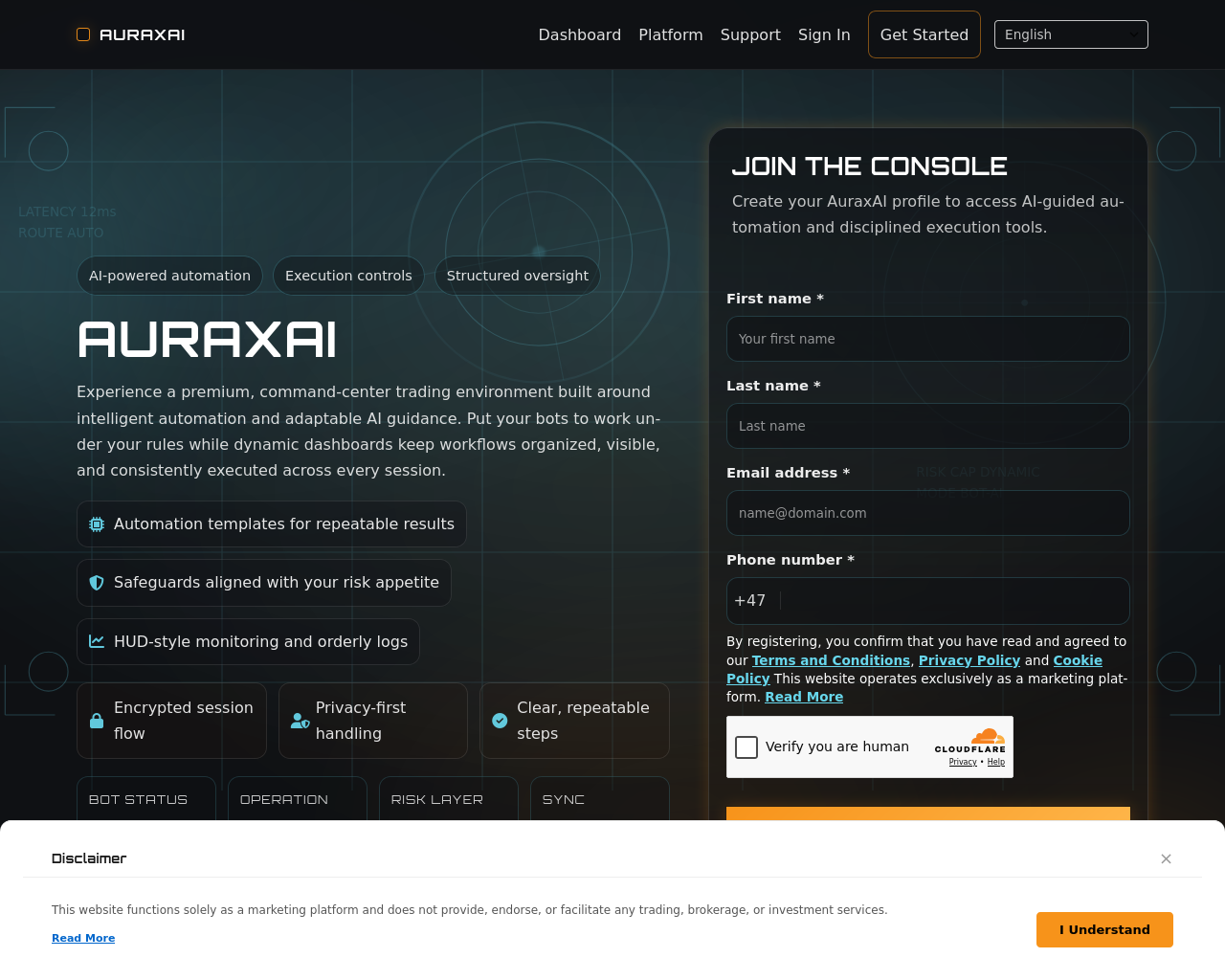Click the BOT STATUS card label
The height and width of the screenshot is (980, 1225).
[138, 799]
